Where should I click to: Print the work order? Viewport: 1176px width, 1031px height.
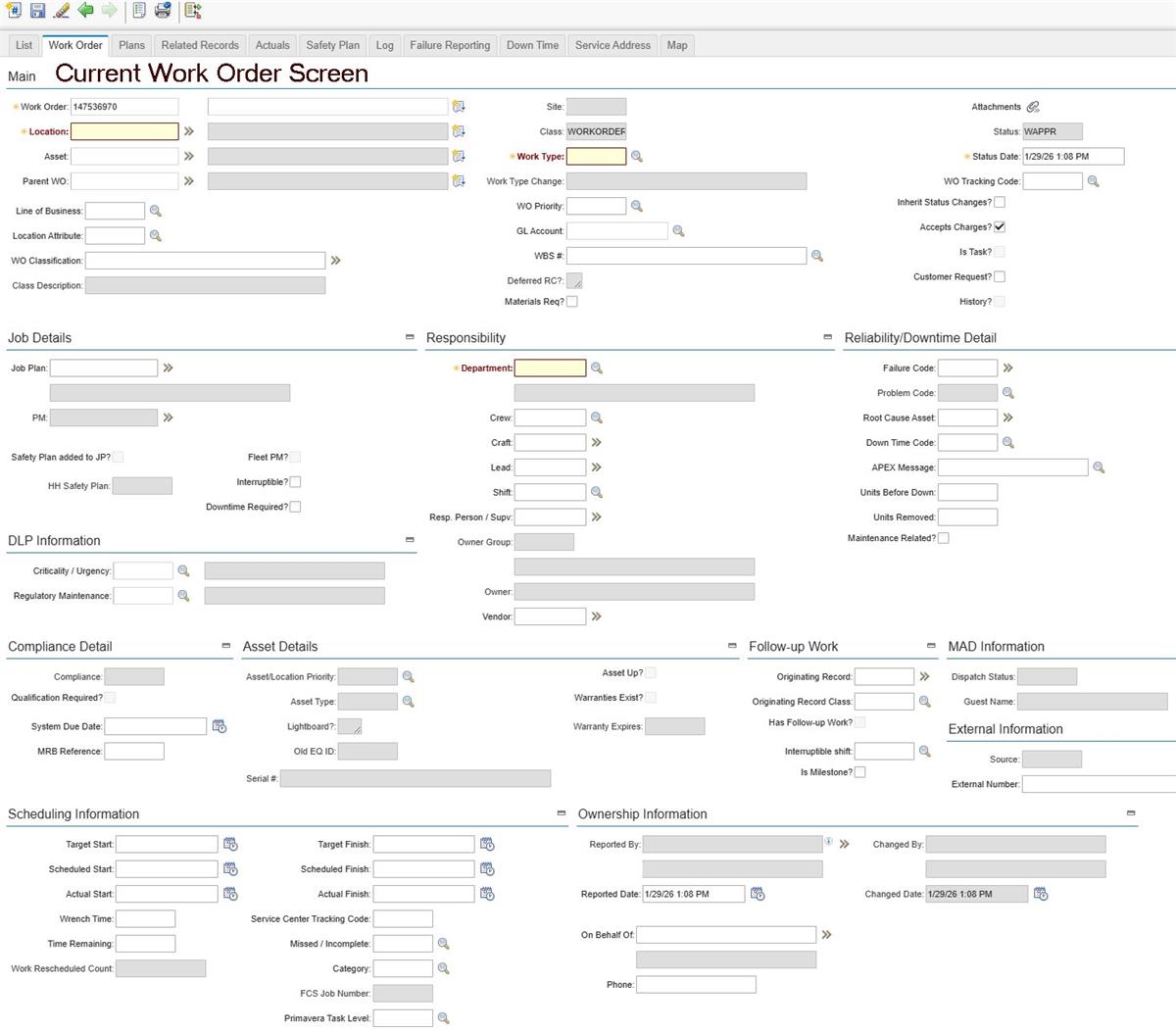click(x=162, y=10)
